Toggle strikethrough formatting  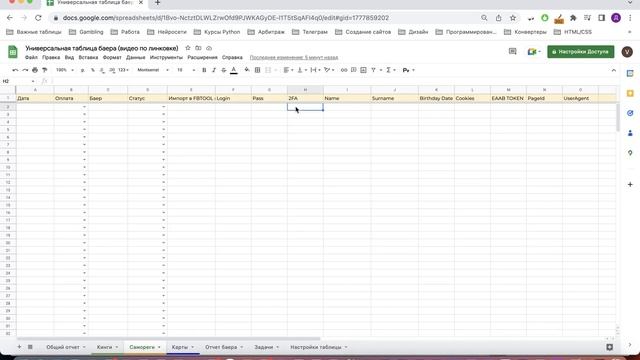(224, 70)
